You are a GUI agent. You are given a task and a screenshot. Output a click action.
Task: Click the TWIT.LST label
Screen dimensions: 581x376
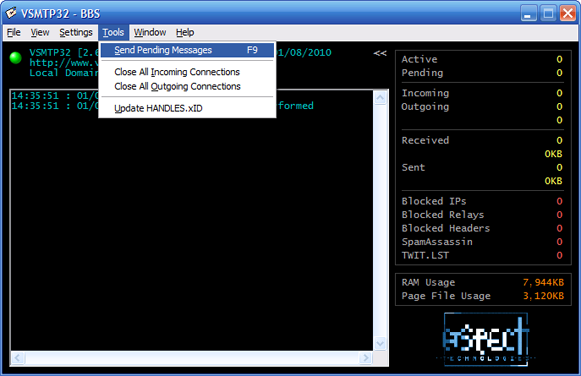click(x=425, y=256)
